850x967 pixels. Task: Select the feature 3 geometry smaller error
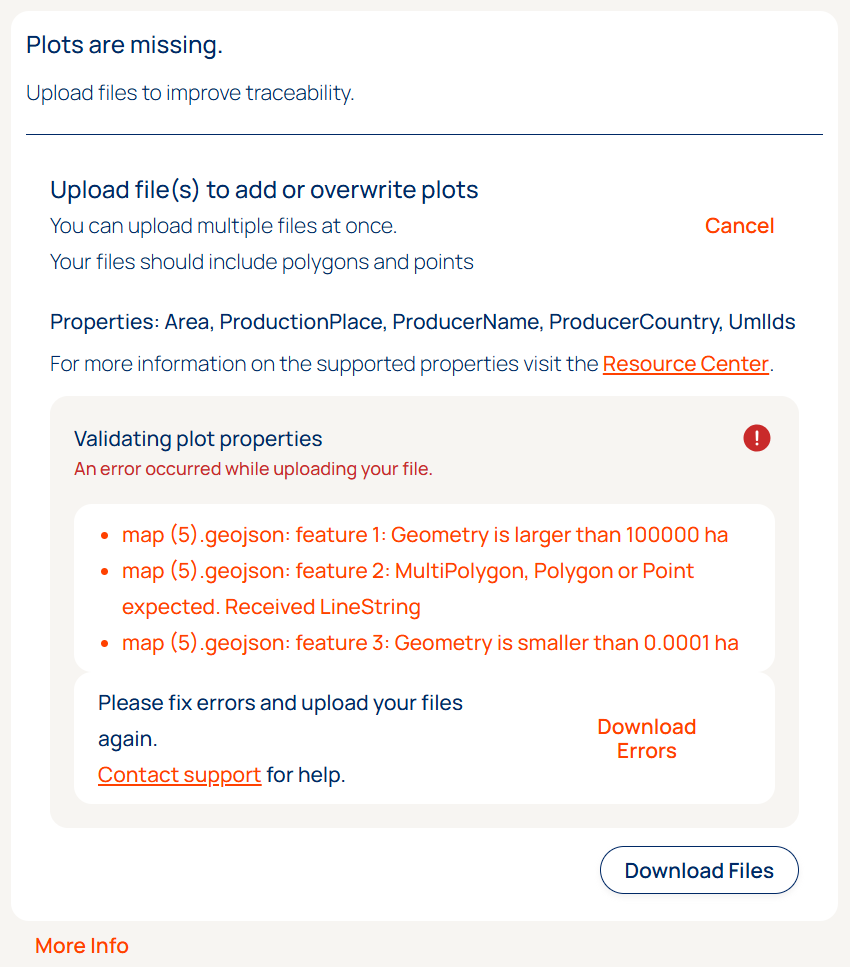pos(430,643)
